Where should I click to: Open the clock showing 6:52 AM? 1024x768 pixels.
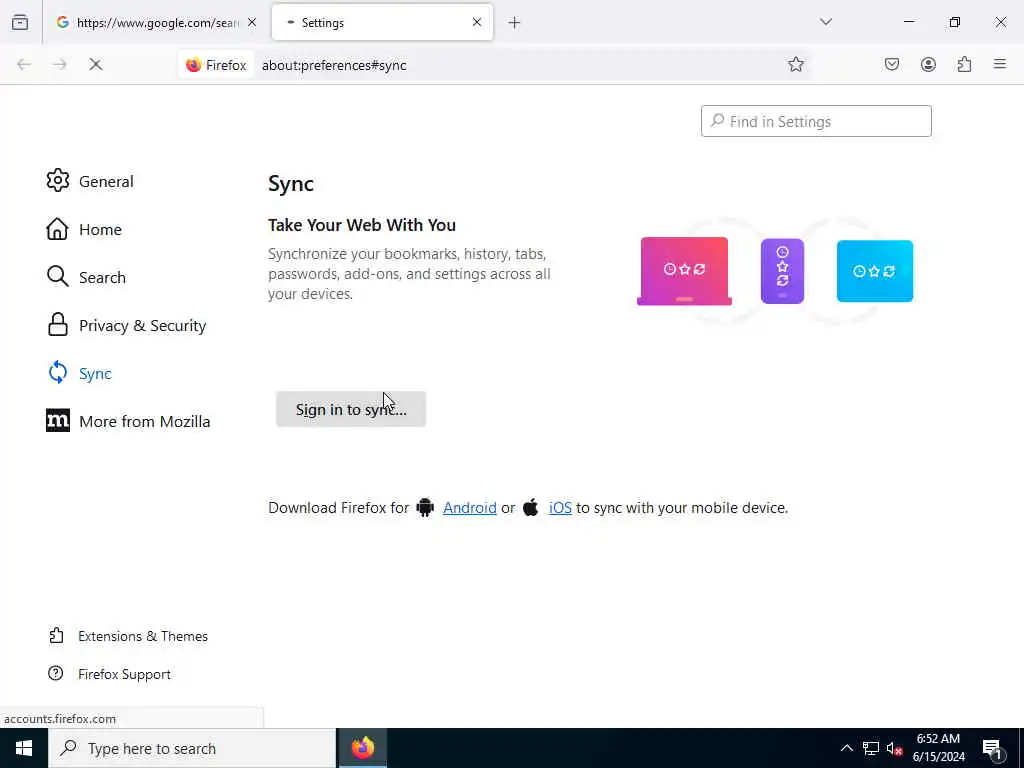click(x=939, y=748)
